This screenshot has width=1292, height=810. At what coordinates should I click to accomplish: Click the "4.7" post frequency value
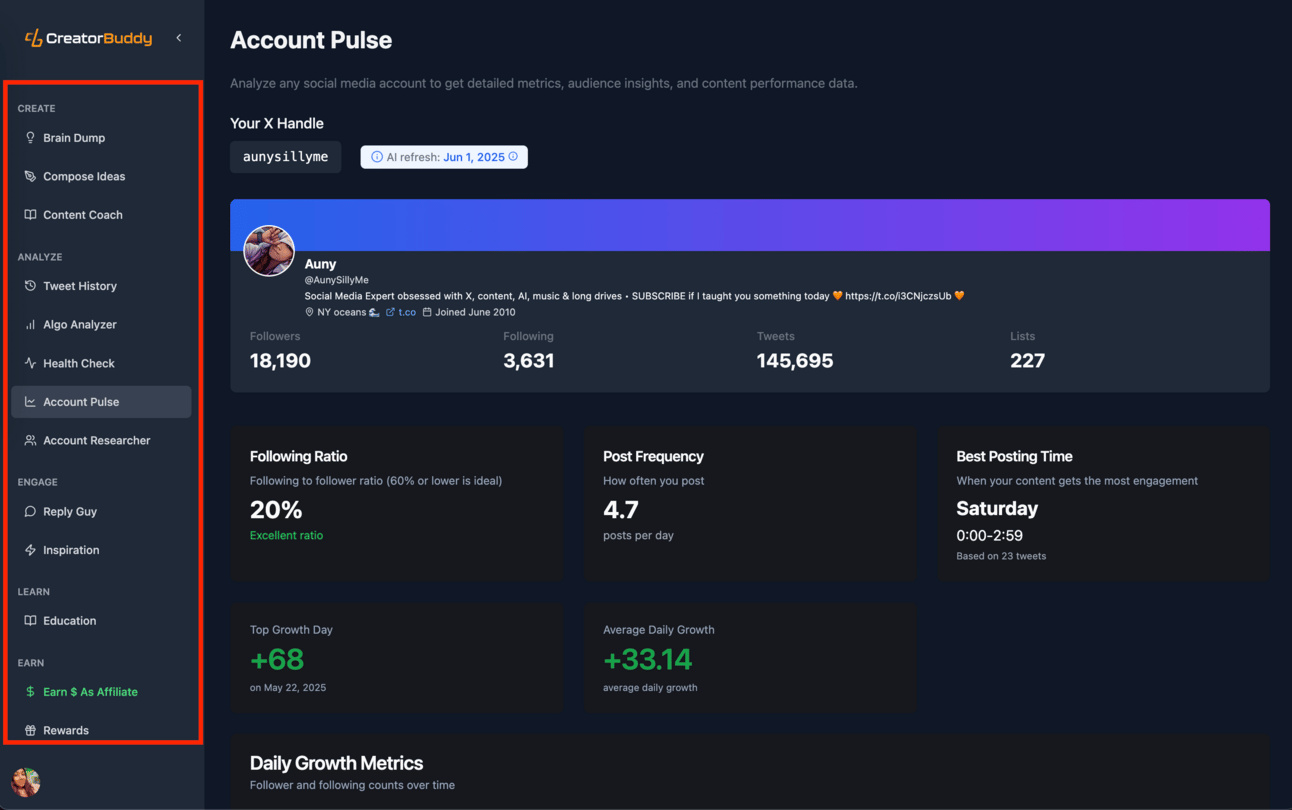pos(621,510)
